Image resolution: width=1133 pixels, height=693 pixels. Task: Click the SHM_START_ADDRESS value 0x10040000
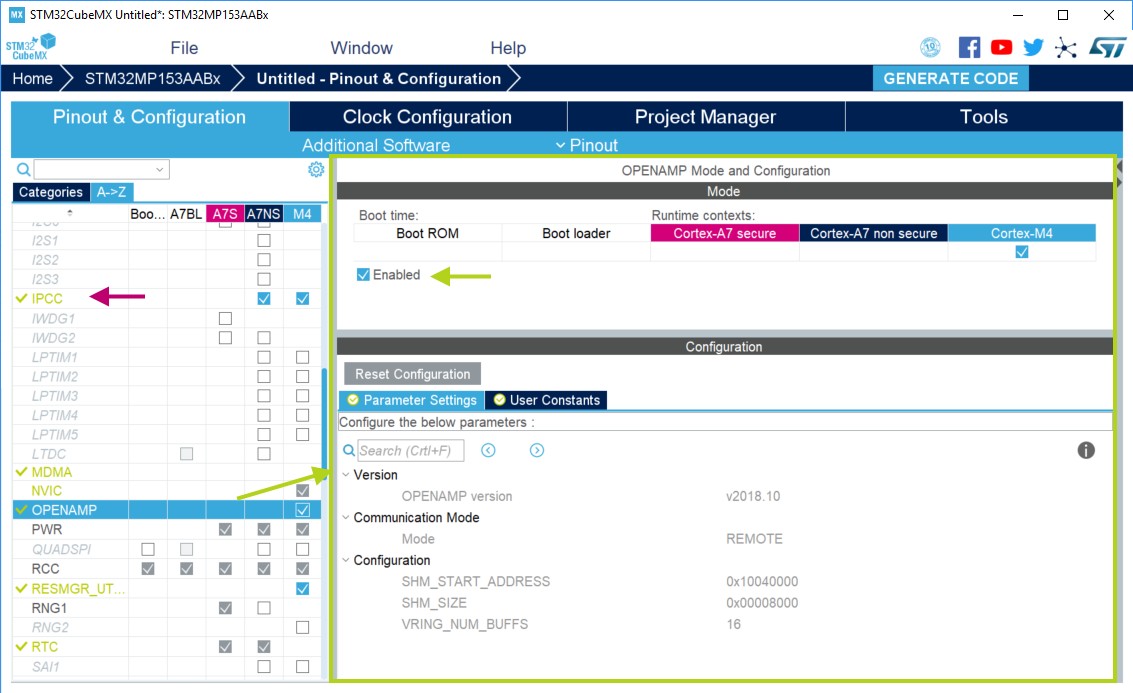click(x=762, y=581)
